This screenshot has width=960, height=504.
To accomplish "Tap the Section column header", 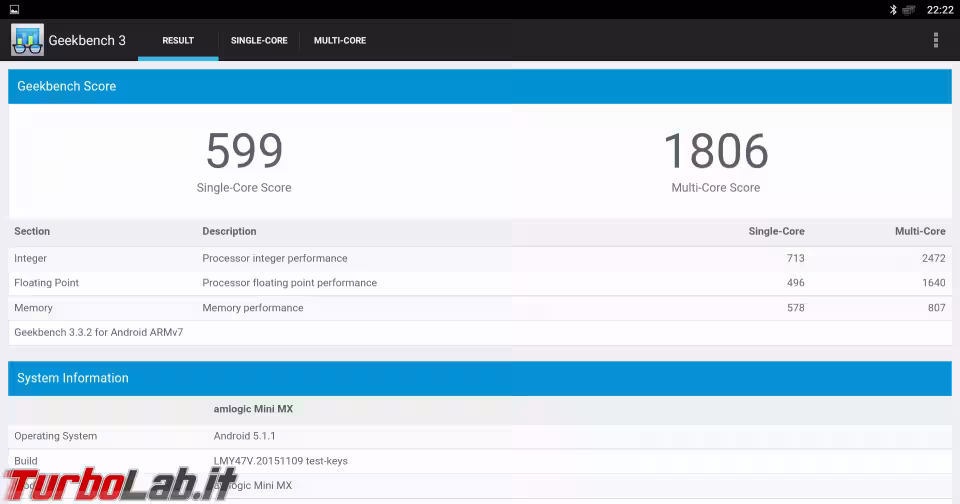I will pyautogui.click(x=32, y=231).
